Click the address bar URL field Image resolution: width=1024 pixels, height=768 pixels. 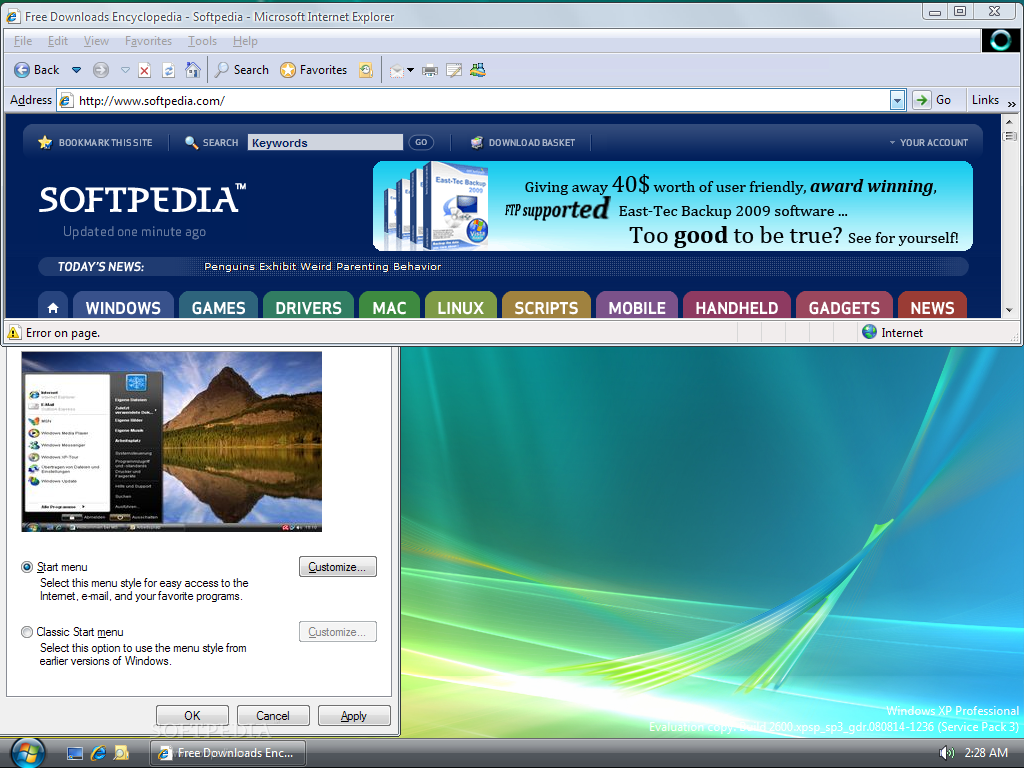tap(473, 101)
